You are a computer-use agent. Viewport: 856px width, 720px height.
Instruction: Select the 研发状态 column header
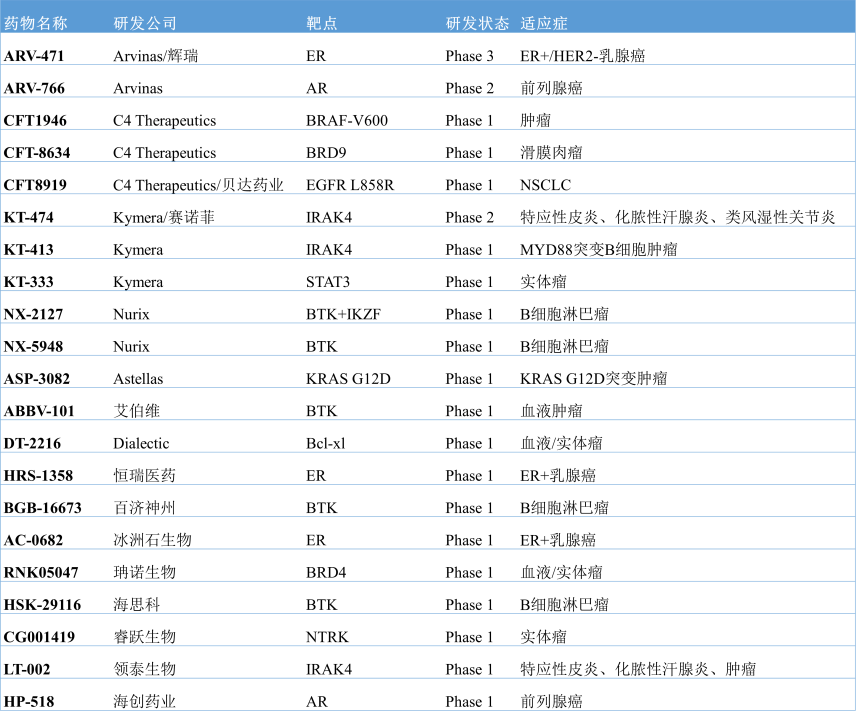point(477,23)
